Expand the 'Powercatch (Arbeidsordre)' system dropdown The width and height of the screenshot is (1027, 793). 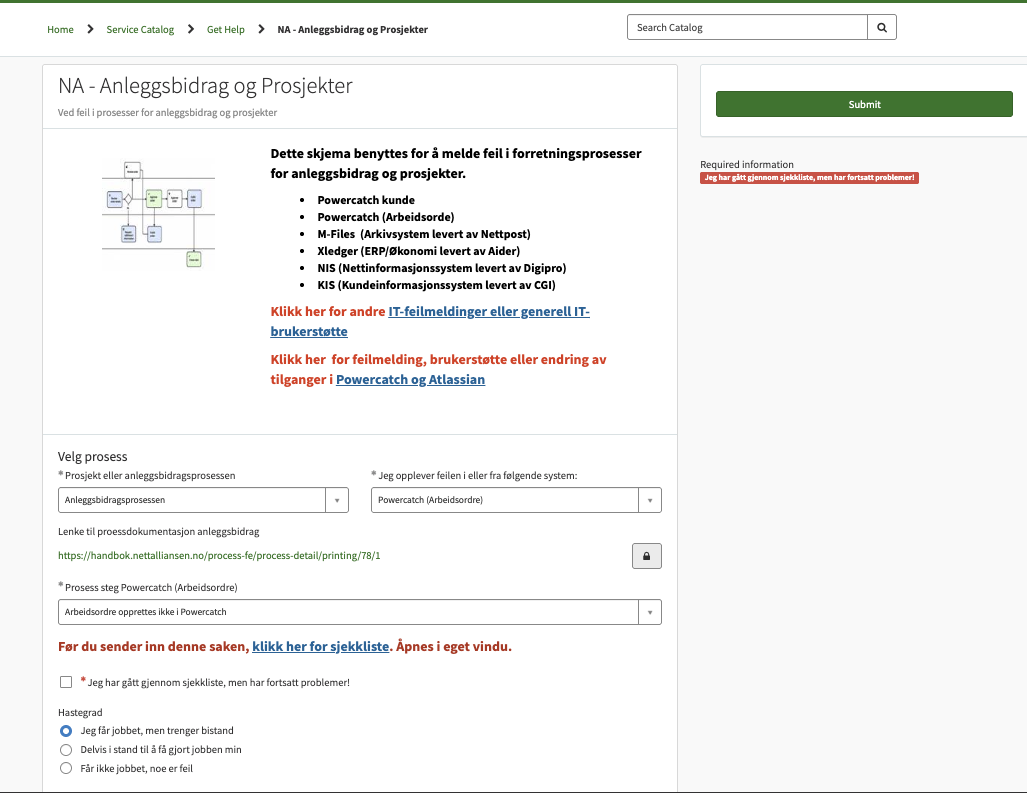516,500
